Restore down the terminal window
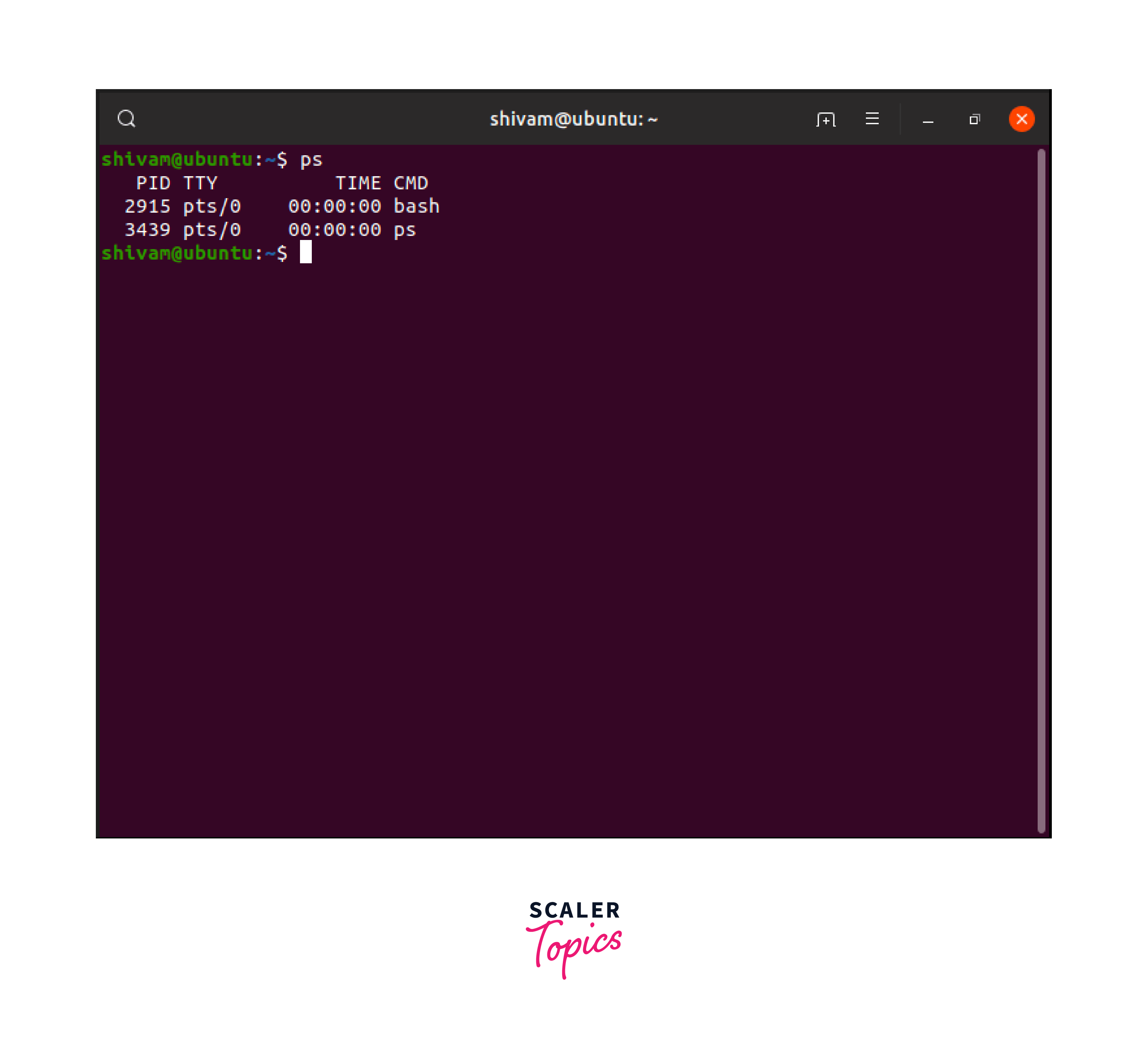 point(974,119)
